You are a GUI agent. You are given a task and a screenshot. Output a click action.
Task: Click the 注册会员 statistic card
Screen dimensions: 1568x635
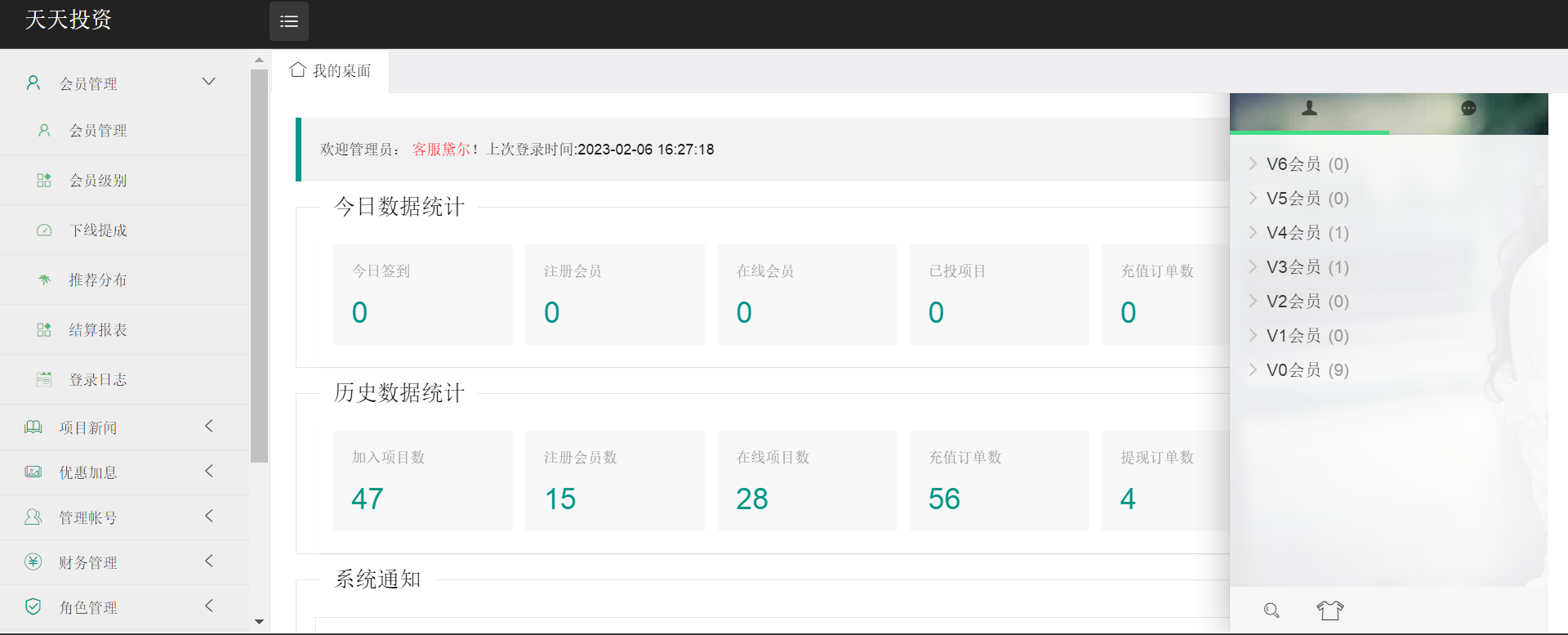tap(615, 294)
